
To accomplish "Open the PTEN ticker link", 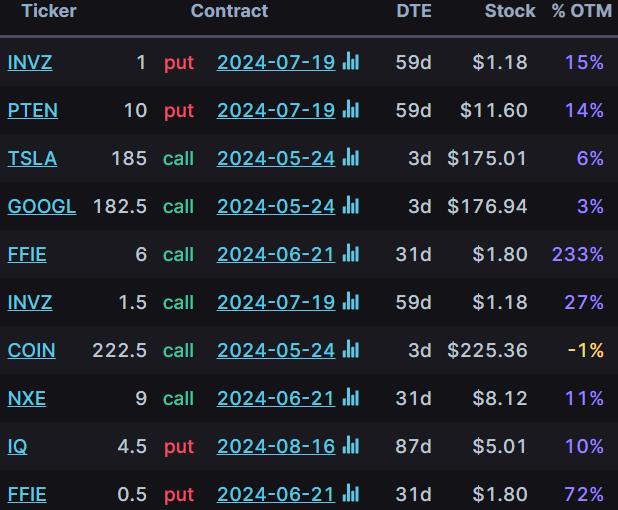I will [x=33, y=110].
